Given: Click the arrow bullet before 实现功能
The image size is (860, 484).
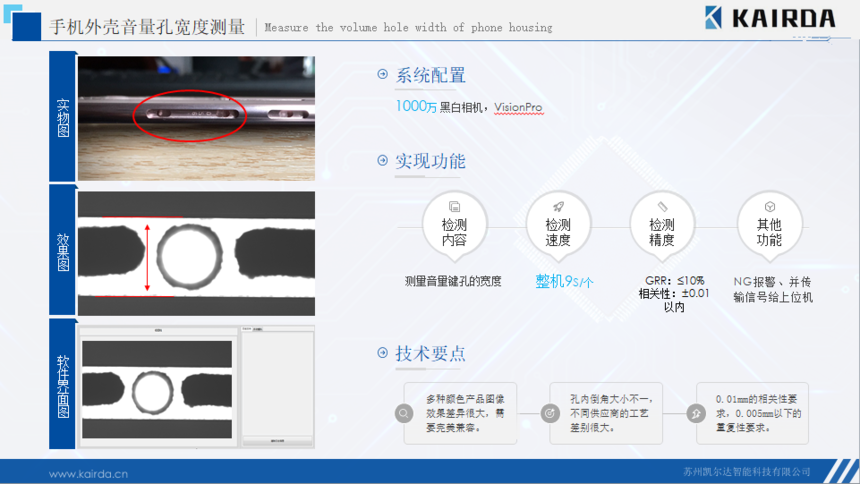Looking at the screenshot, I should coord(383,160).
